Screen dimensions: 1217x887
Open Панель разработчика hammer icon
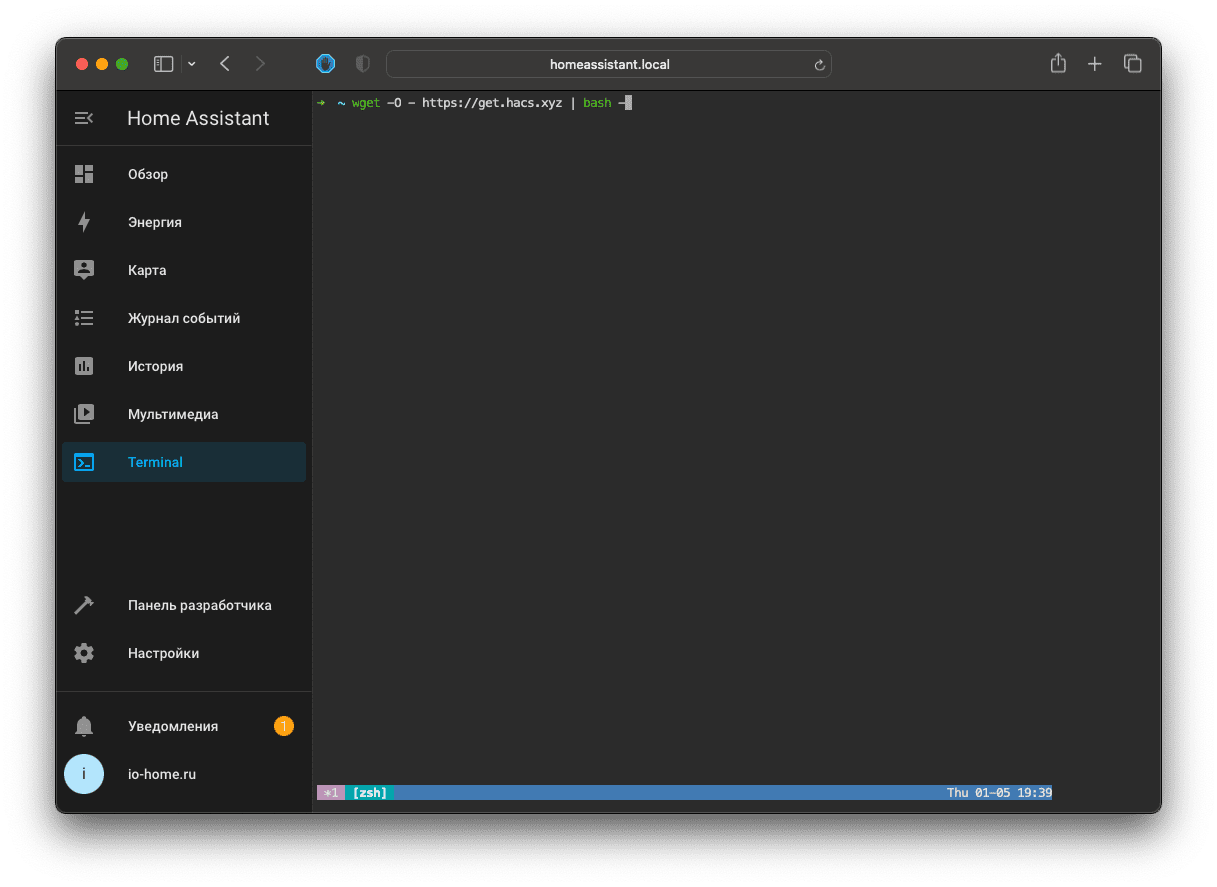click(84, 604)
